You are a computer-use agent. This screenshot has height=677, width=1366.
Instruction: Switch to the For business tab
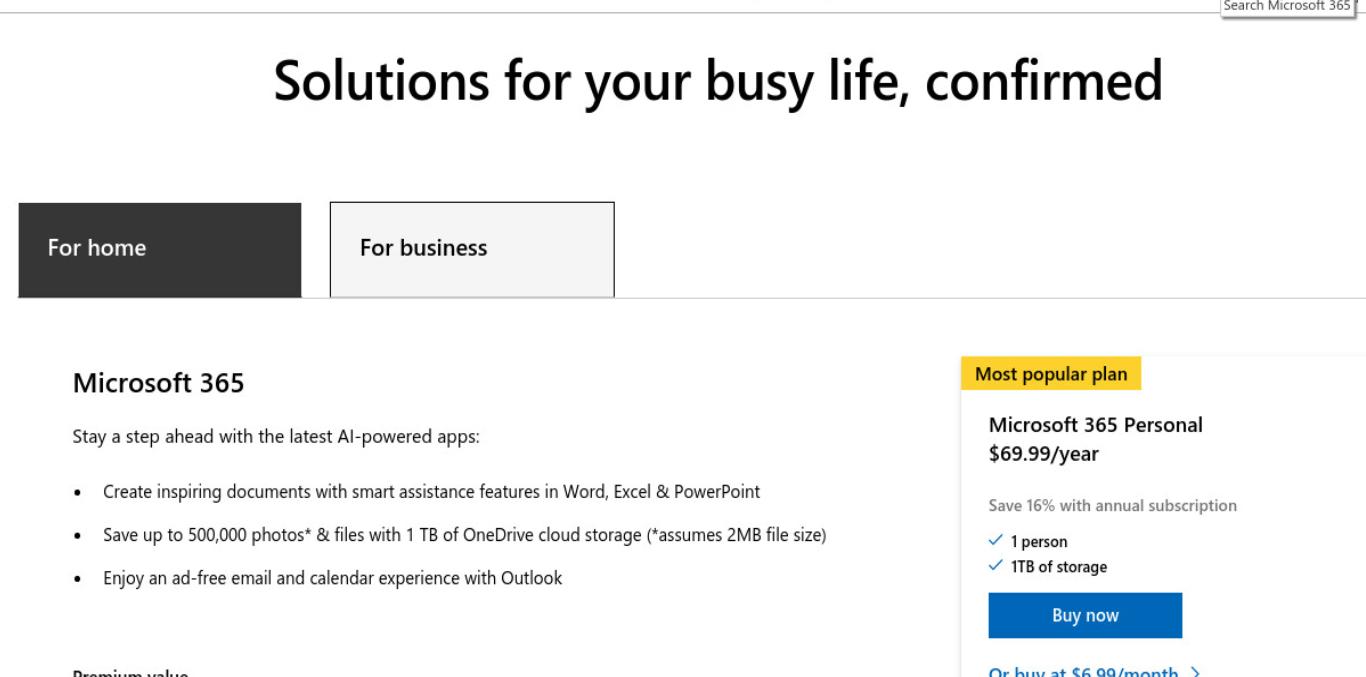(472, 250)
